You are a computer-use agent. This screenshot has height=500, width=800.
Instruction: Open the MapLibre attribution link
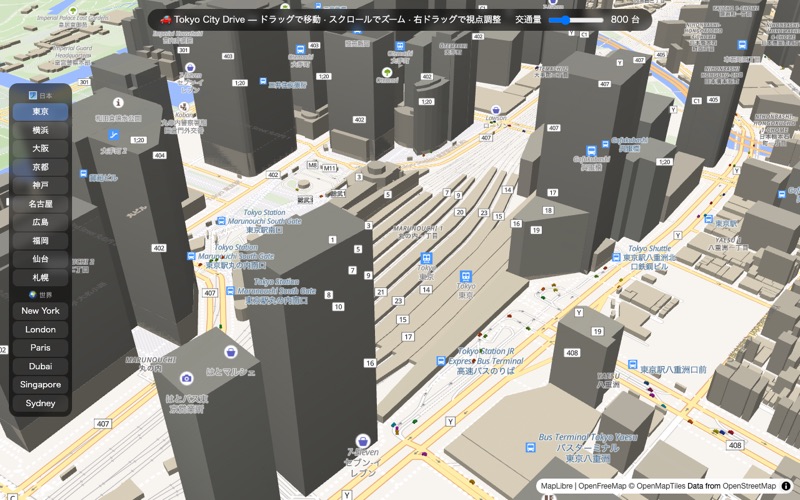pyautogui.click(x=557, y=486)
